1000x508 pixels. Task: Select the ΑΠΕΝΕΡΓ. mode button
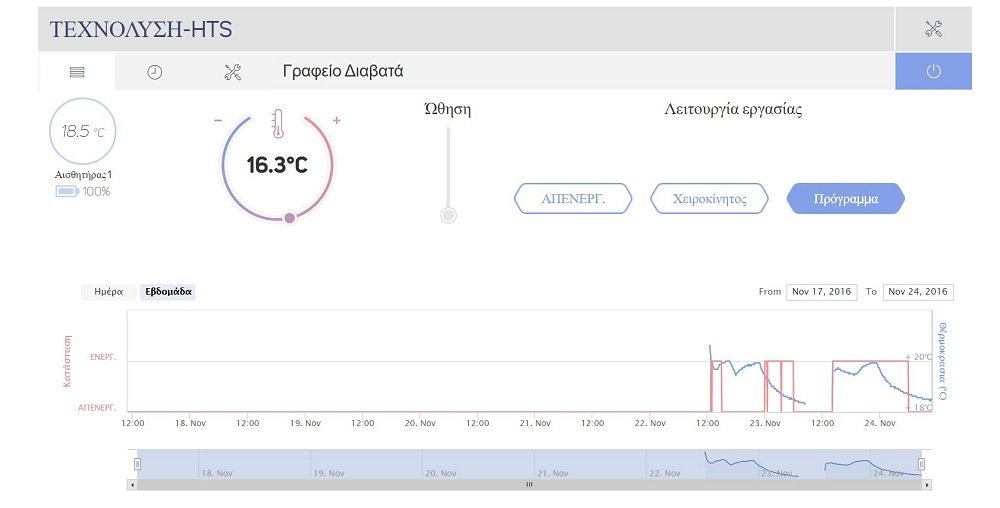pyautogui.click(x=573, y=199)
